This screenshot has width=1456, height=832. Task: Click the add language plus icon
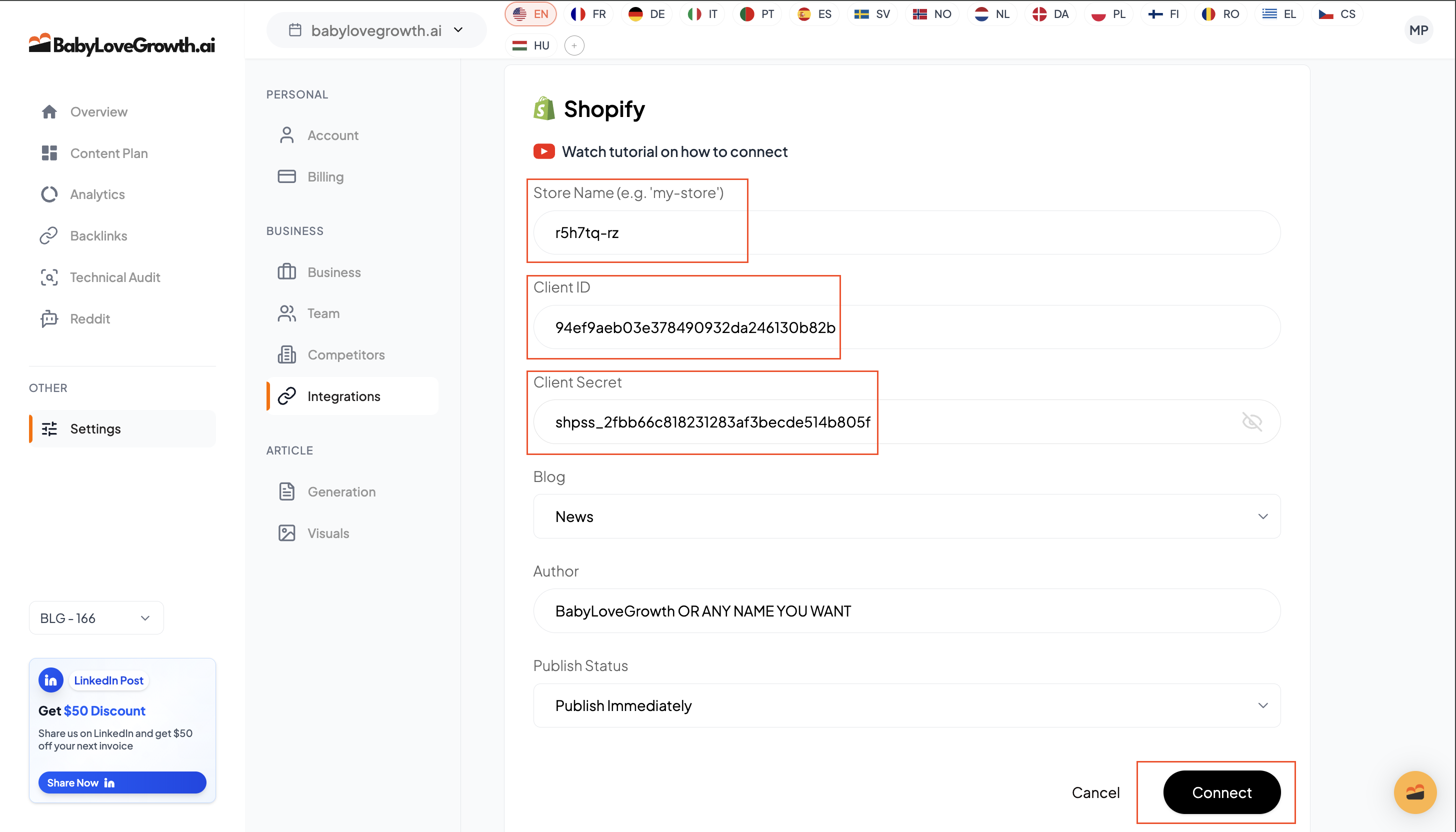573,45
